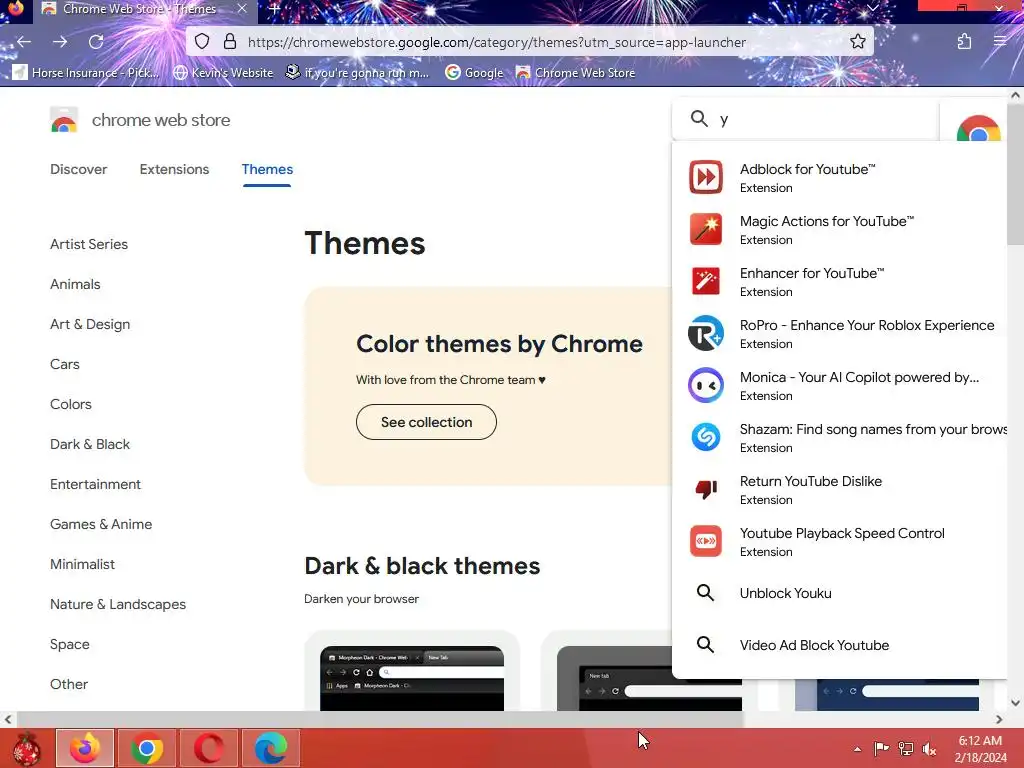Open the Firefox extensions puzzle icon

click(964, 42)
